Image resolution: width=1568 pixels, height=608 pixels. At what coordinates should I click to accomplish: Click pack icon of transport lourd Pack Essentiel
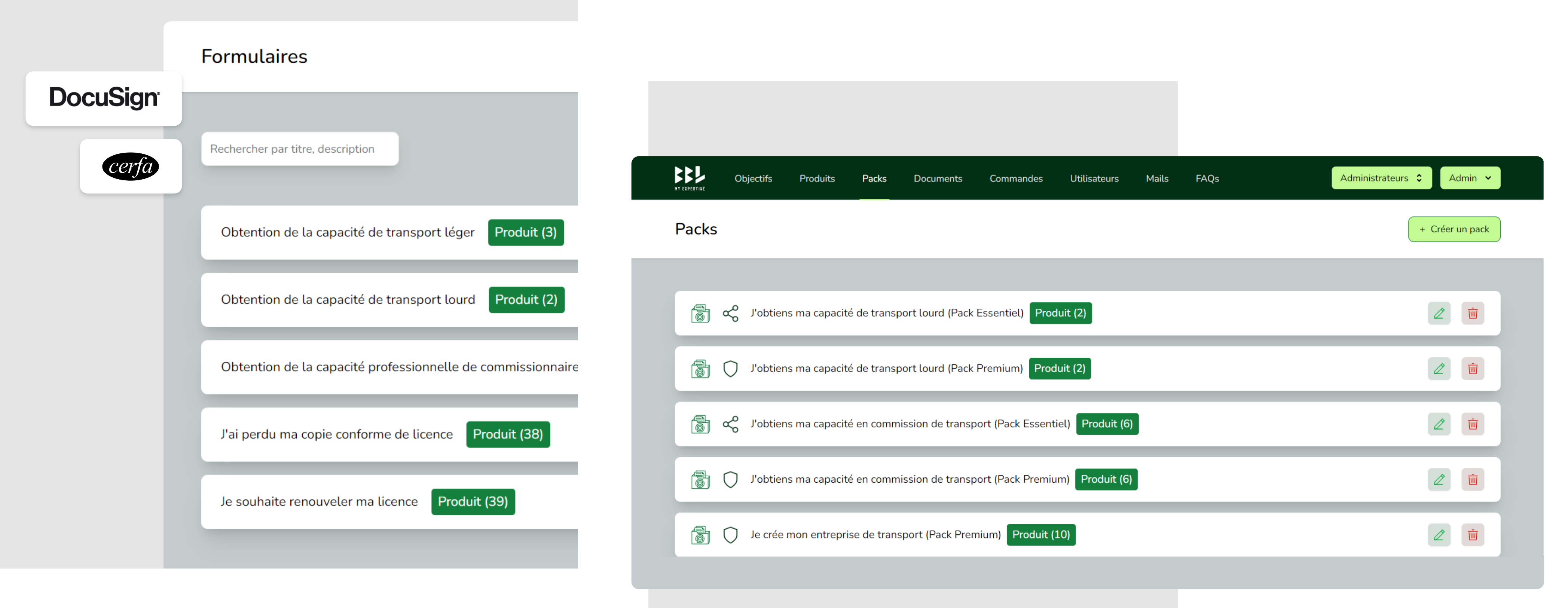tap(700, 314)
